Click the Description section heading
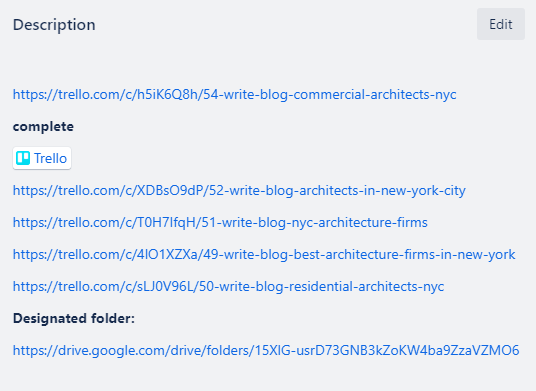Viewport: 536px width, 391px height. 54,25
